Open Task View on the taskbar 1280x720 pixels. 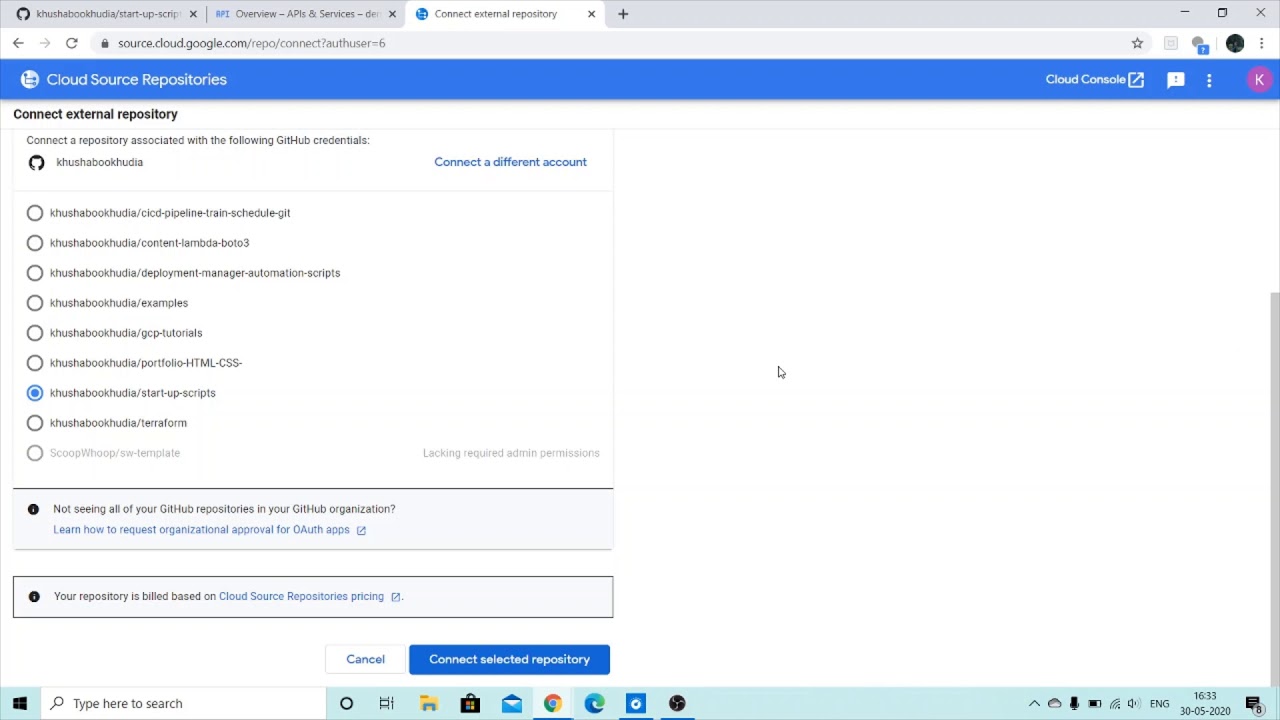[387, 703]
